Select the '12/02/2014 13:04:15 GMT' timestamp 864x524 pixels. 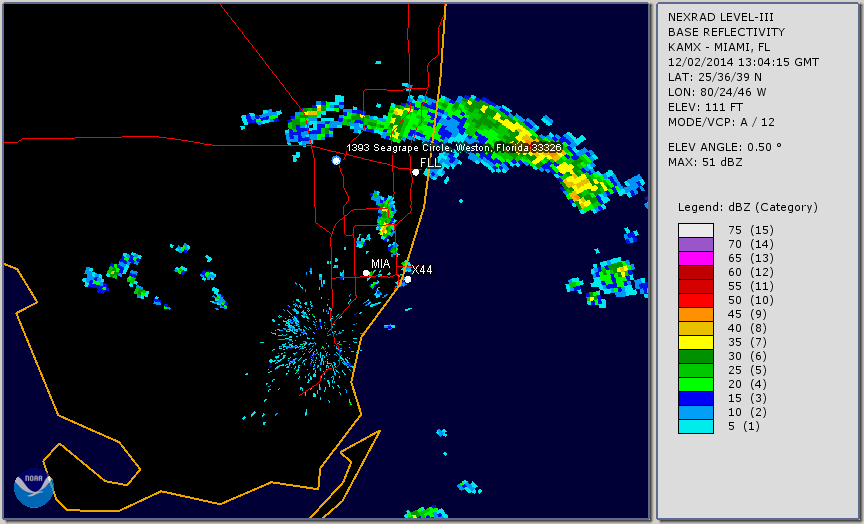[x=743, y=62]
